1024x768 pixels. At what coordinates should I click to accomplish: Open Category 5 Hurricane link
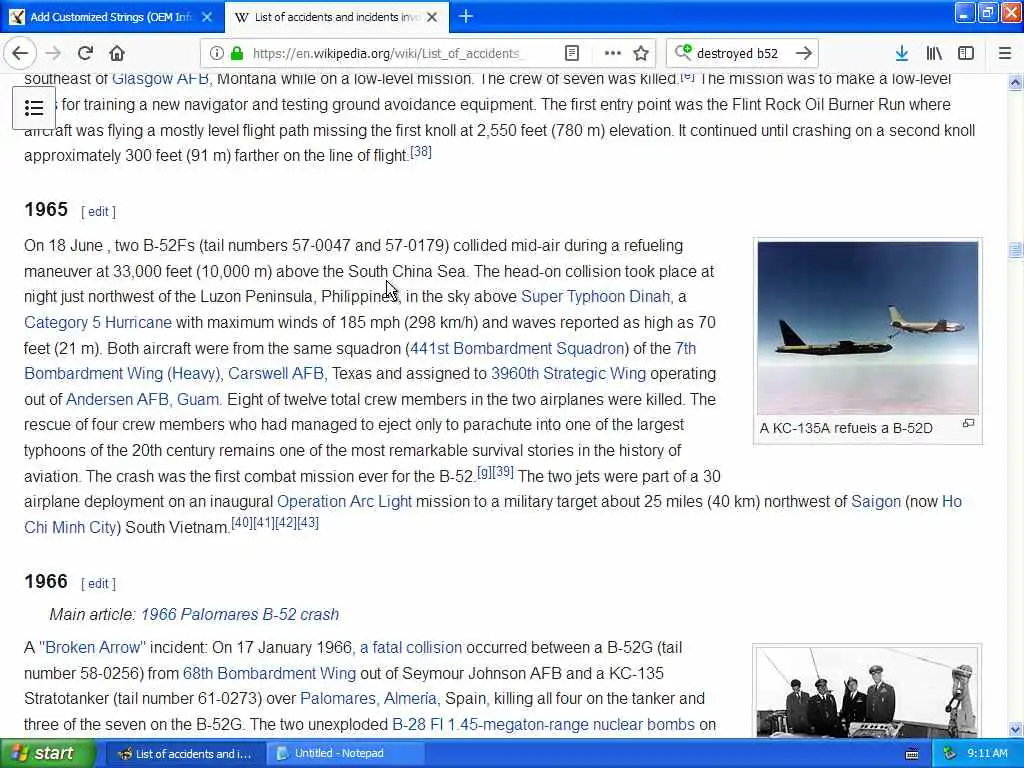tap(98, 323)
